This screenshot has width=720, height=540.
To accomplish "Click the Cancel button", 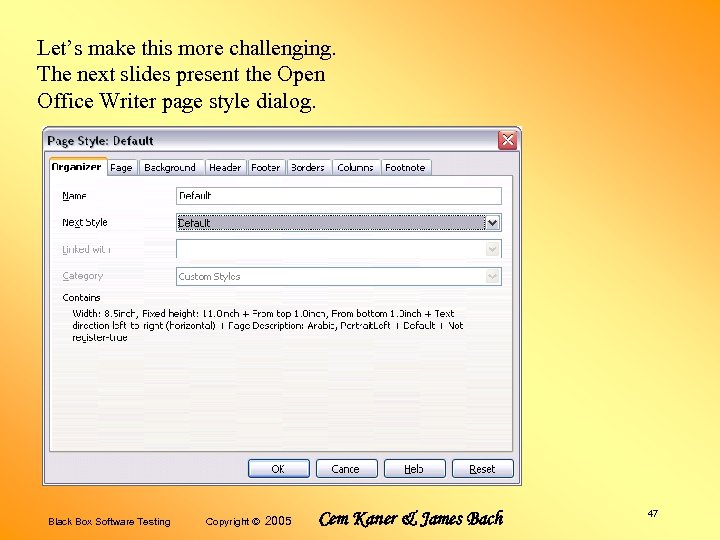I will pos(347,469).
